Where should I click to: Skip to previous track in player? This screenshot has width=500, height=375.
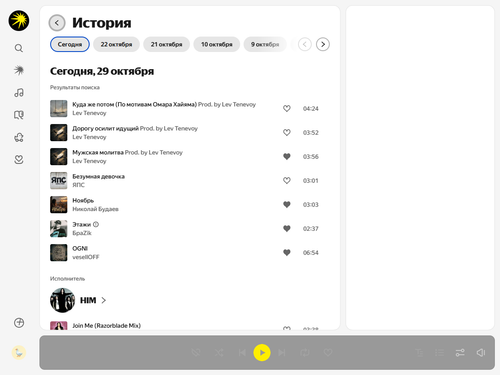click(x=242, y=353)
